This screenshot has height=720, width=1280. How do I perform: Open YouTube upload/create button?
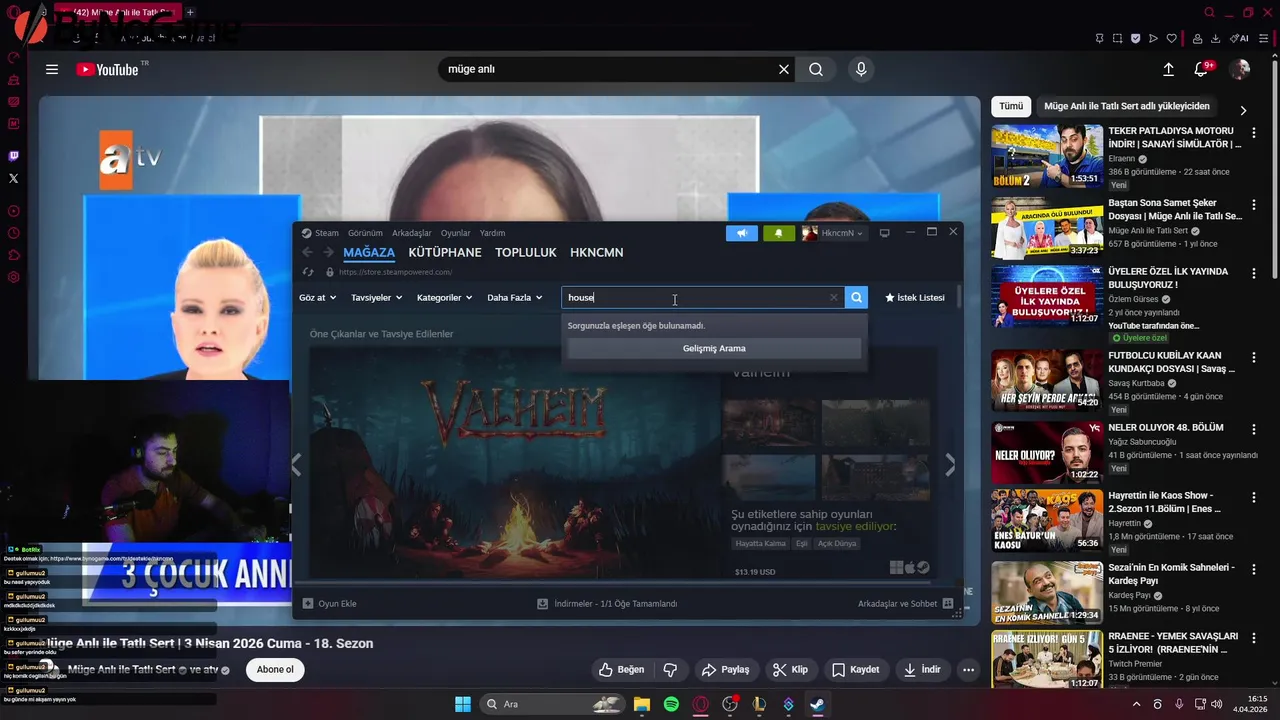1168,69
